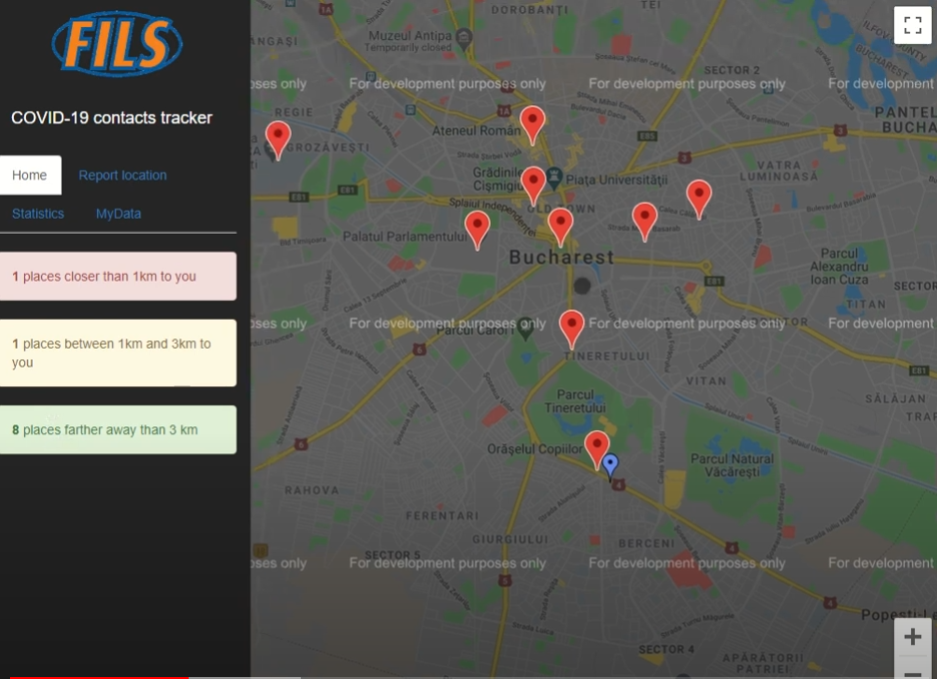
Task: Select the blue current-location marker
Action: [610, 464]
